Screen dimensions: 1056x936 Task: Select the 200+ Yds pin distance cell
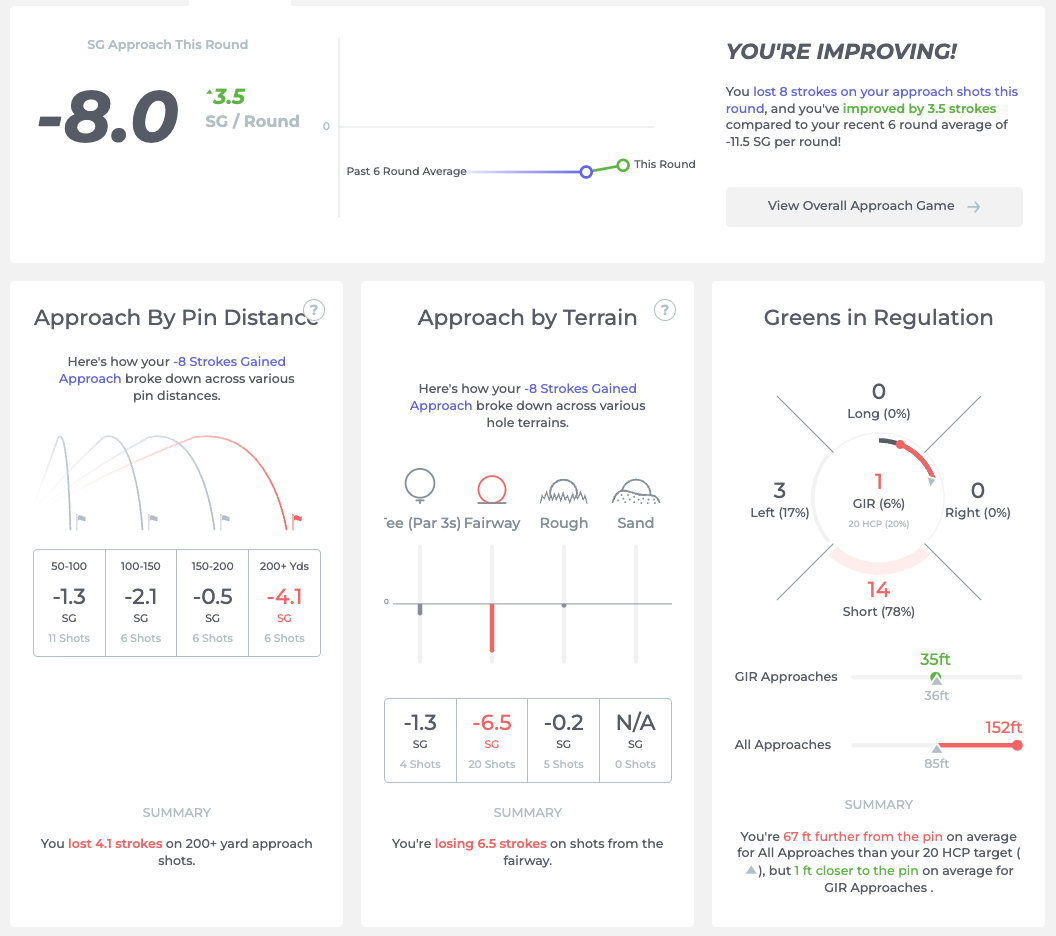pos(284,603)
